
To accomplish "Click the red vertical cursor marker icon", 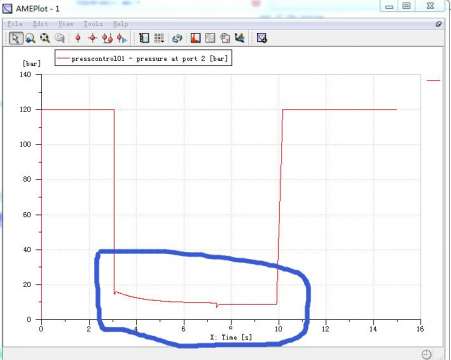I will point(78,38).
